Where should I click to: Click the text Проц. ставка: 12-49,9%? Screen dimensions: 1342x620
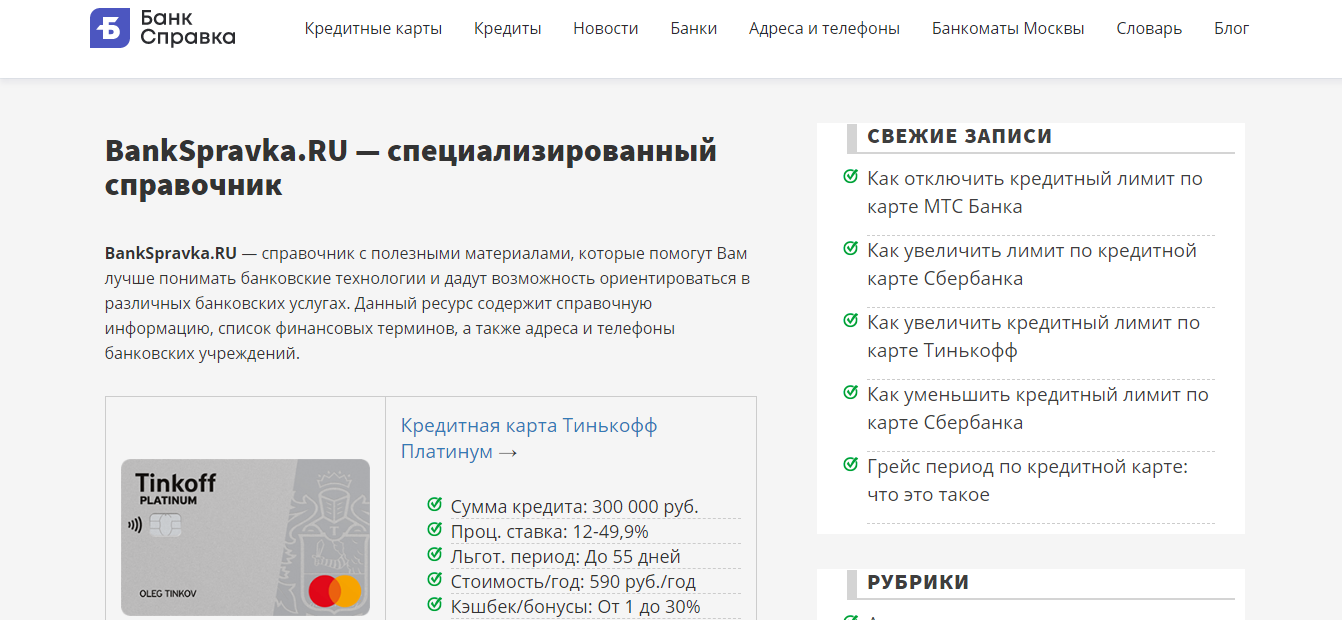[549, 532]
